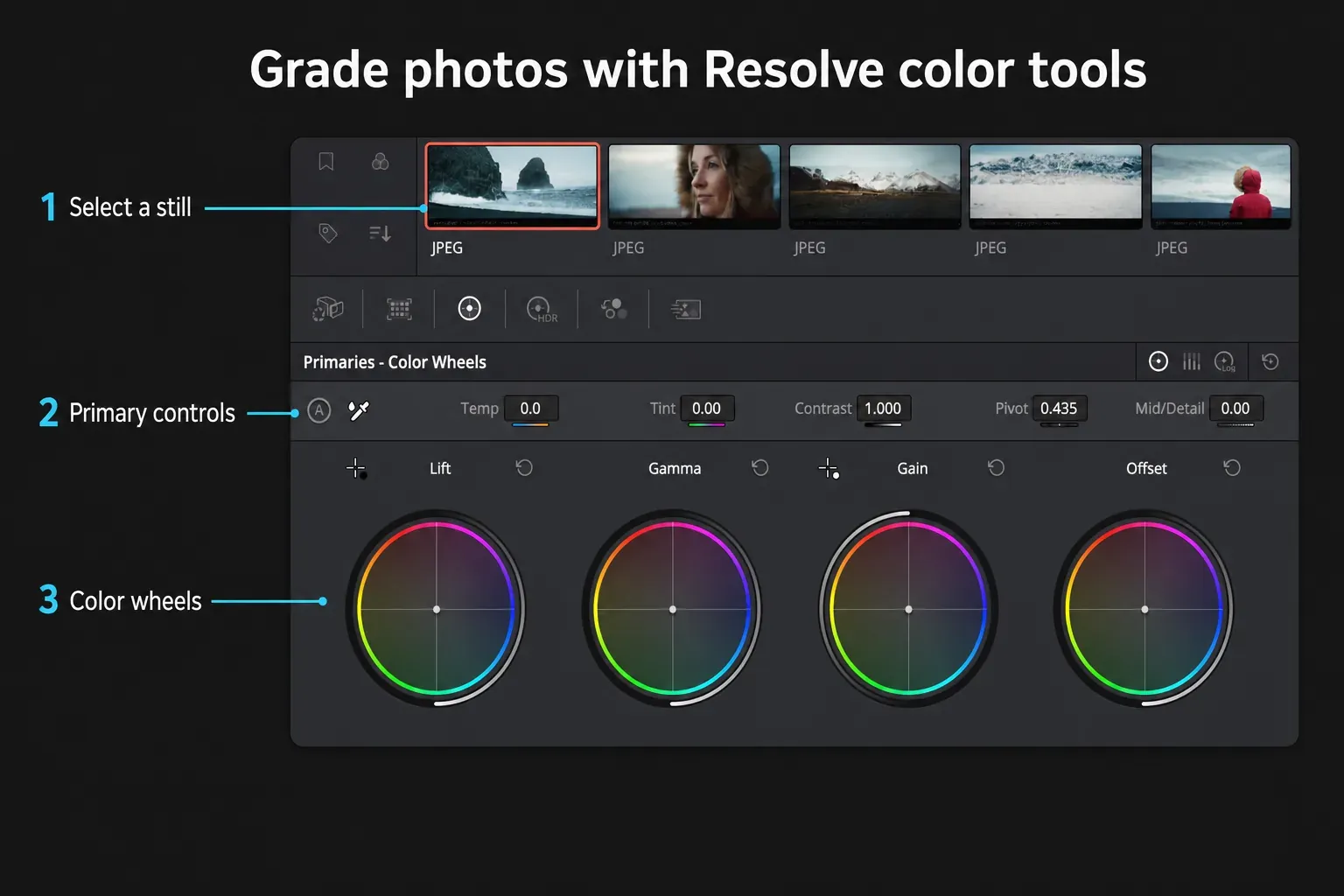
Task: Click the Lift color wheel center point
Action: [x=437, y=609]
